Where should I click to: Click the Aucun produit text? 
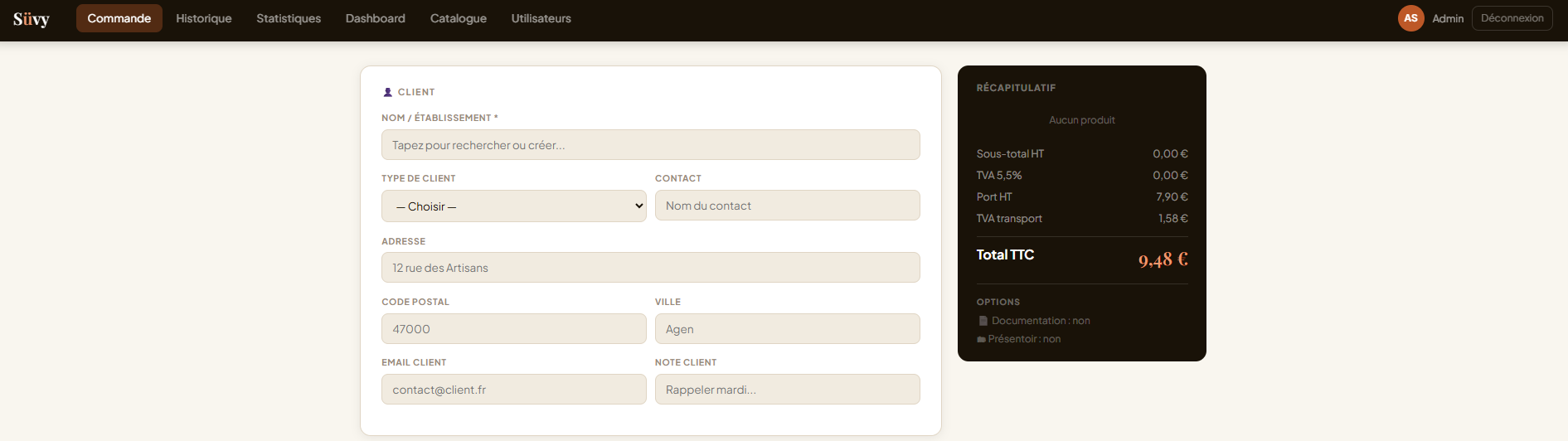[x=1082, y=120]
